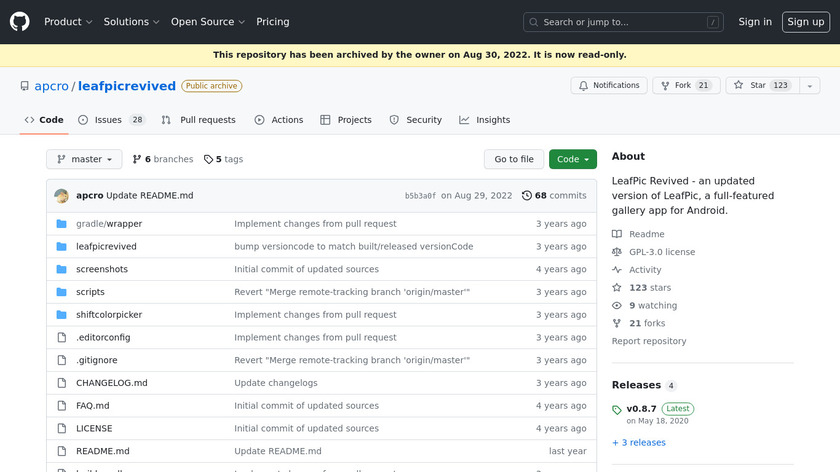Expand the green Code dropdown
Screen dimensions: 840x472
(x=573, y=159)
